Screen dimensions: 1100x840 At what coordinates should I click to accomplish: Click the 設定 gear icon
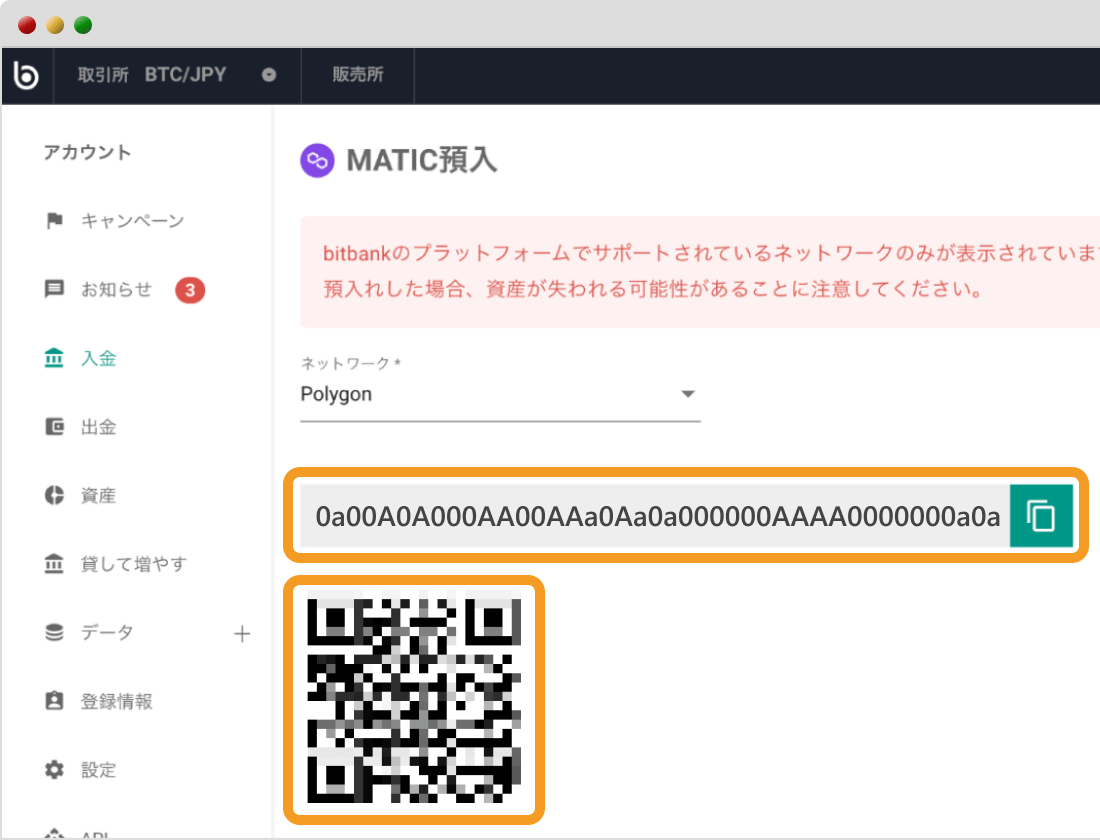54,770
